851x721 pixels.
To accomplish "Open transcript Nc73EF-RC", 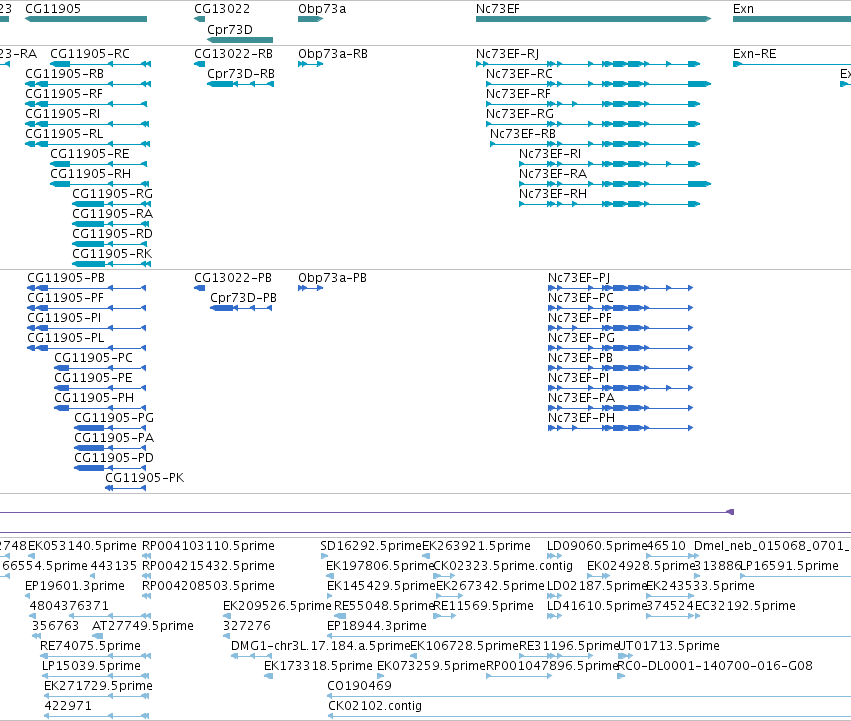I will pyautogui.click(x=519, y=74).
